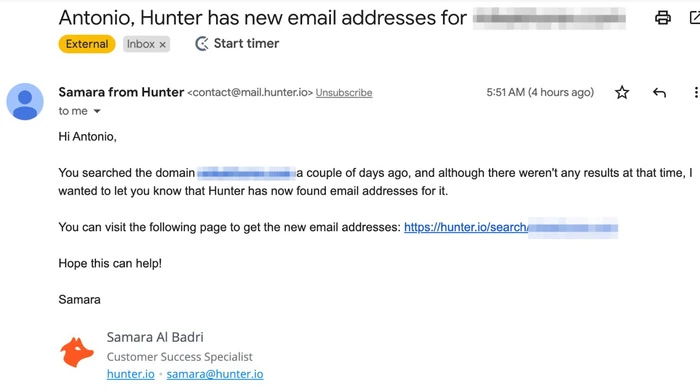Click the External label tag
The width and height of the screenshot is (700, 389).
87,44
